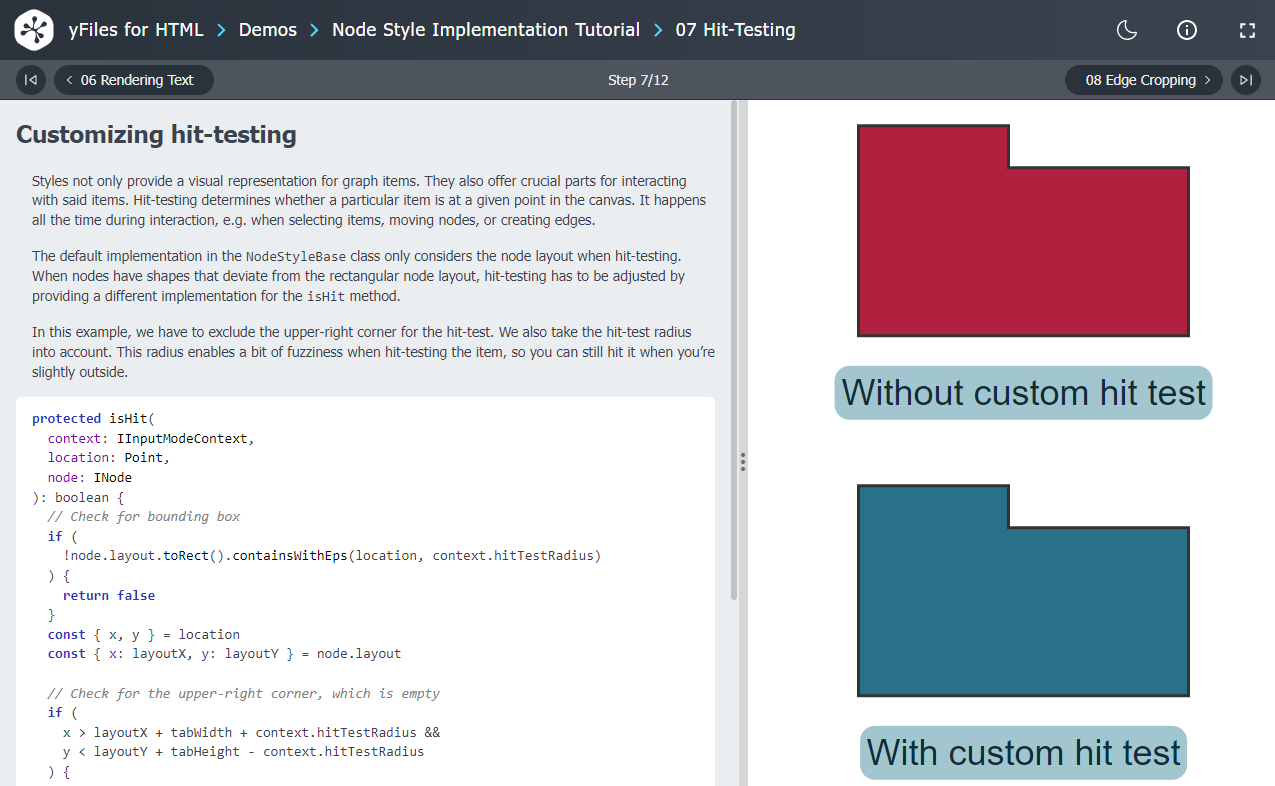Click 'context: IInputModeContext,' code line
Image resolution: width=1275 pixels, height=786 pixels.
[151, 438]
